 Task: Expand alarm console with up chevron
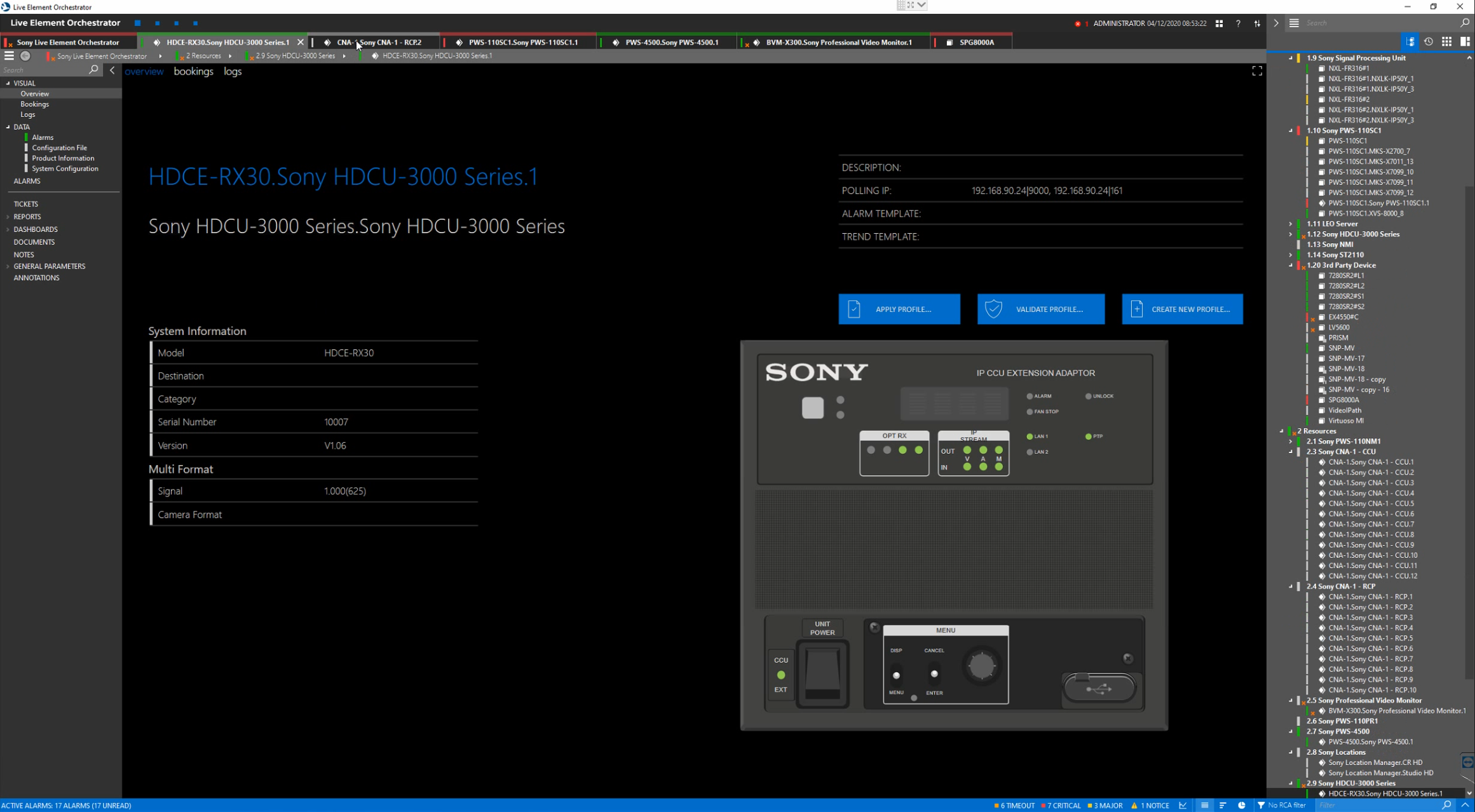point(1465,805)
